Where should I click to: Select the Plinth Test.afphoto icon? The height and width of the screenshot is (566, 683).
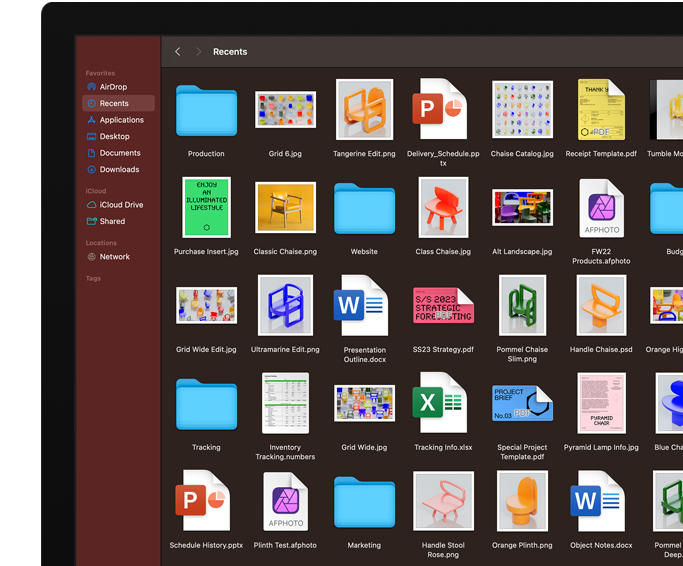(x=285, y=501)
